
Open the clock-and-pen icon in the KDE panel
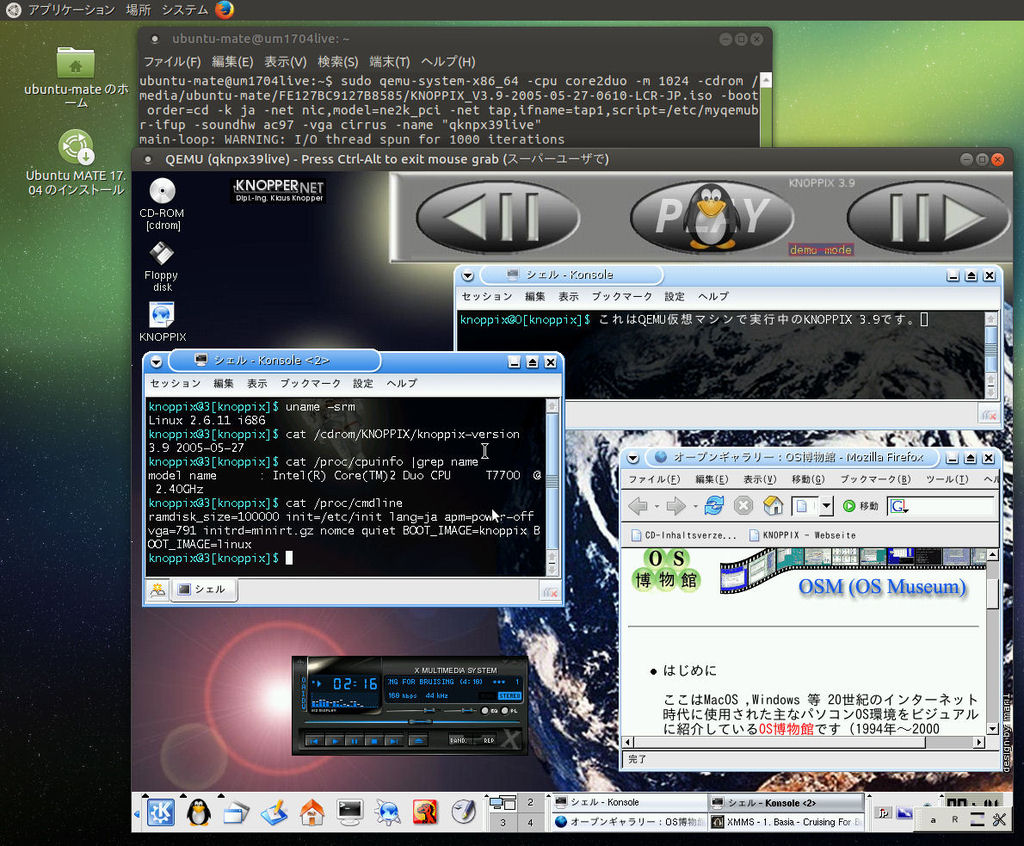click(464, 813)
